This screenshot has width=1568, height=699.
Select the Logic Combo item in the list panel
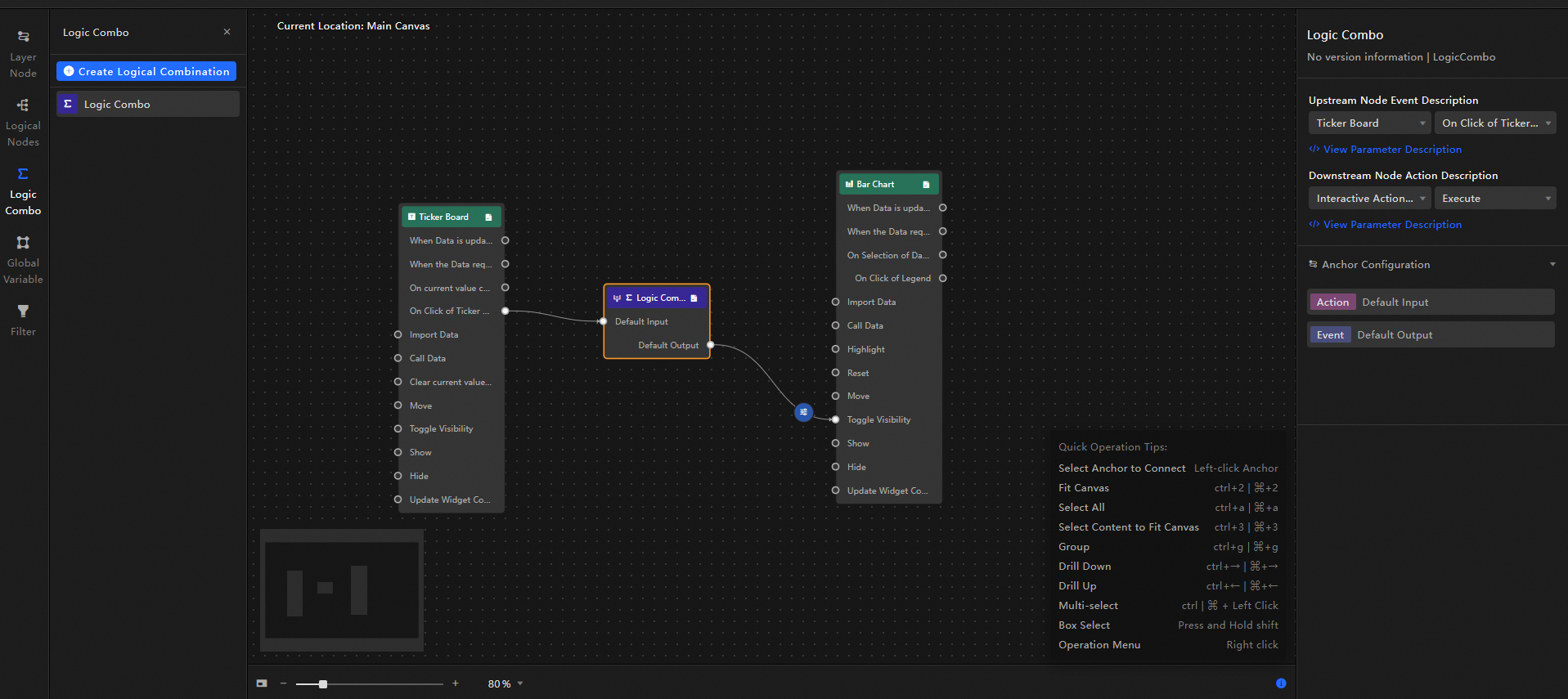click(x=148, y=104)
